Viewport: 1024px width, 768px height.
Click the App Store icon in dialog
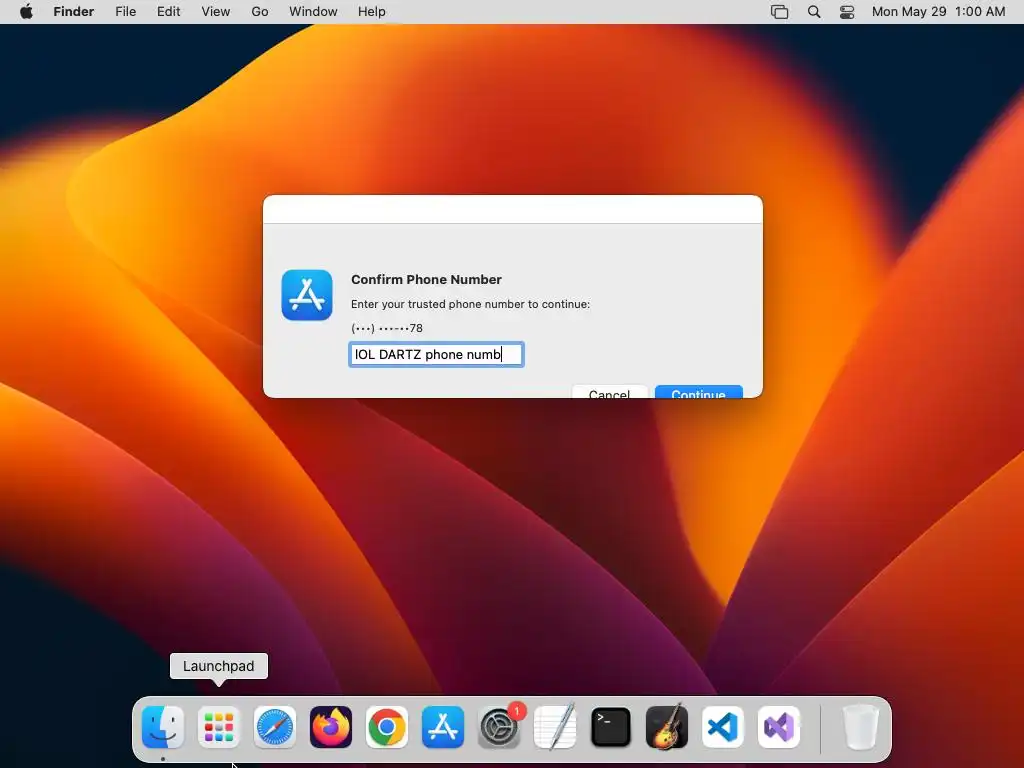click(307, 295)
